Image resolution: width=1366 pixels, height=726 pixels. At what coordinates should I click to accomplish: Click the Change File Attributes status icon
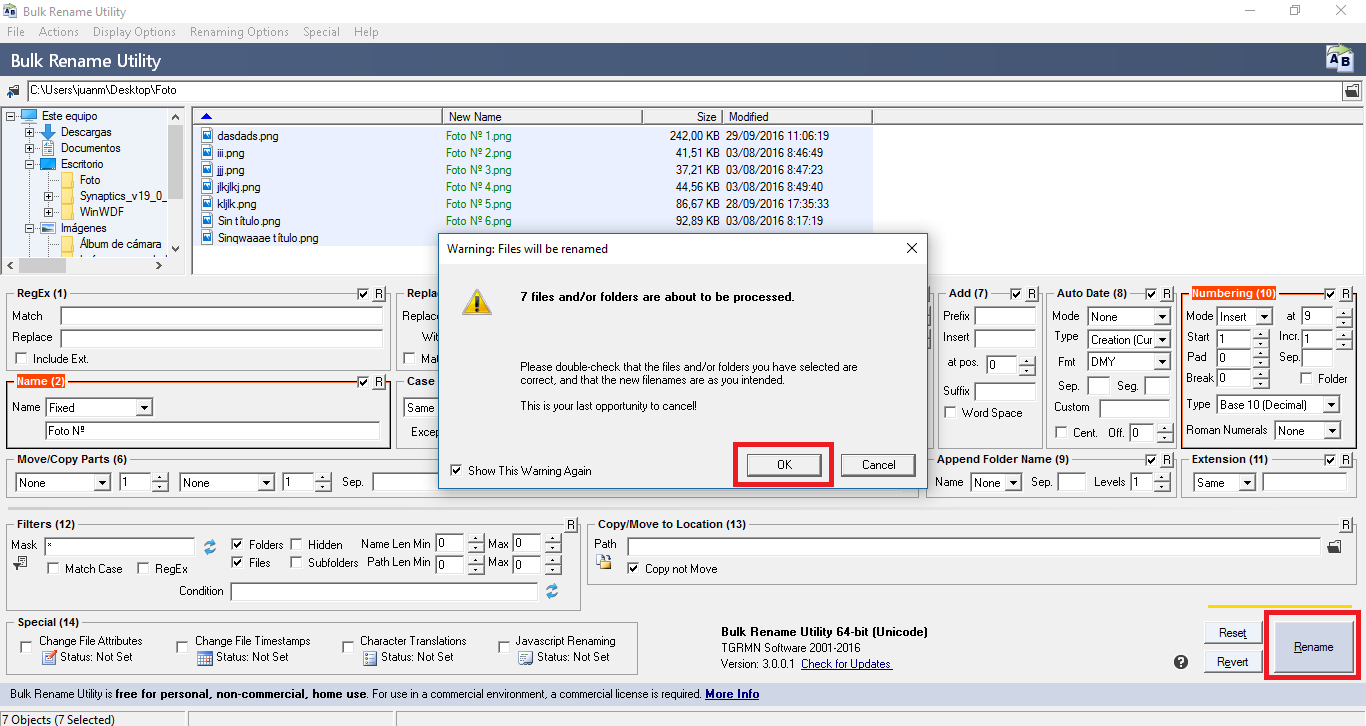click(x=49, y=657)
